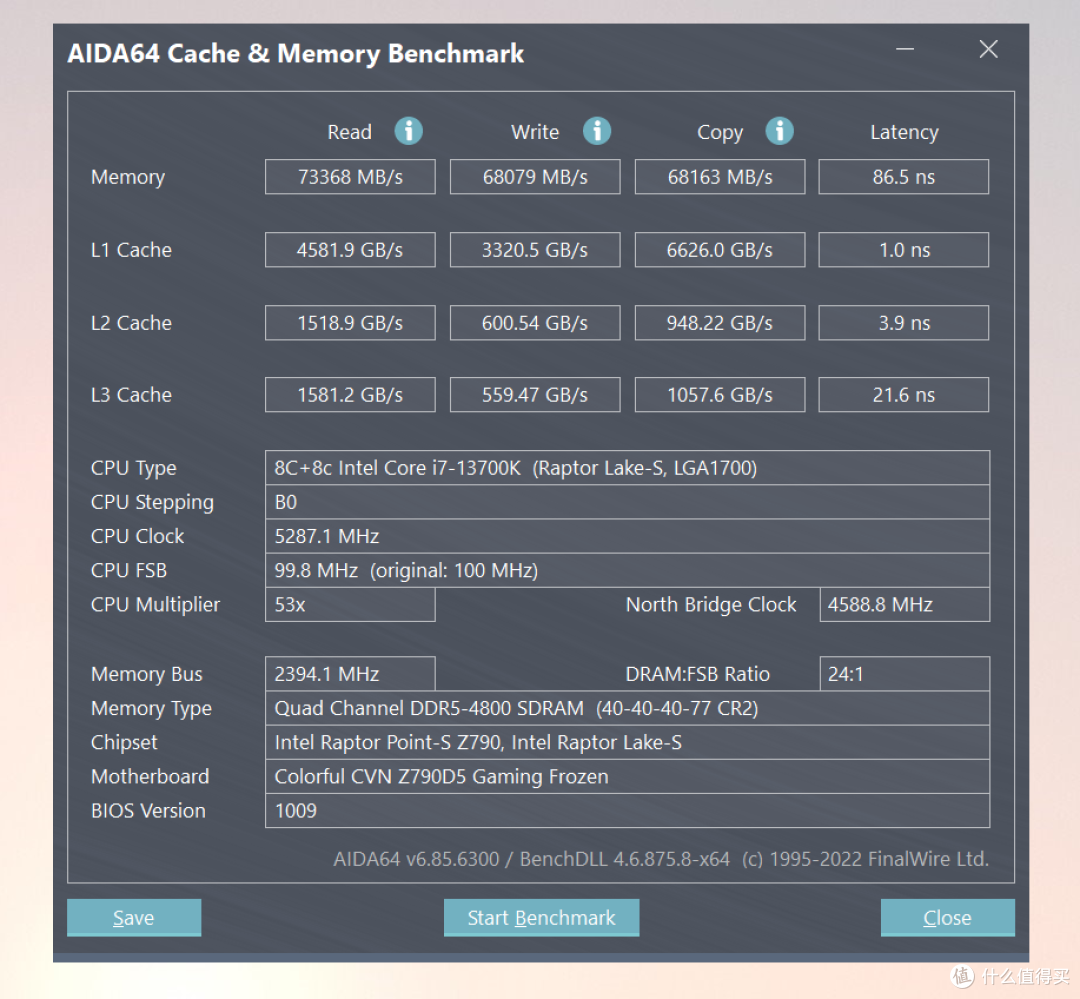Click L2 Cache Write 600.54 GB/s

pos(535,322)
